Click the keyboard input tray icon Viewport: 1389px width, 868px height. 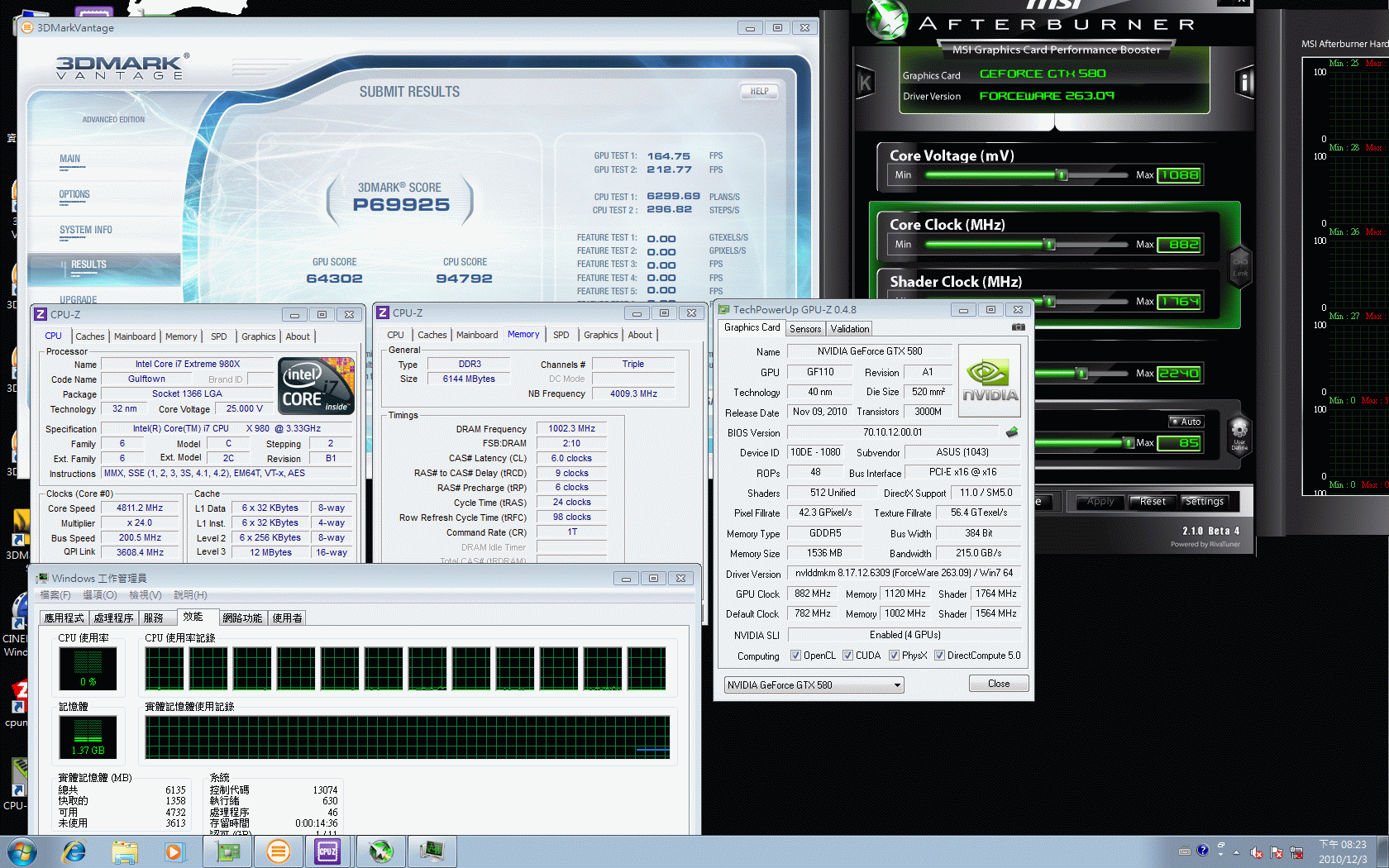pos(1185,851)
